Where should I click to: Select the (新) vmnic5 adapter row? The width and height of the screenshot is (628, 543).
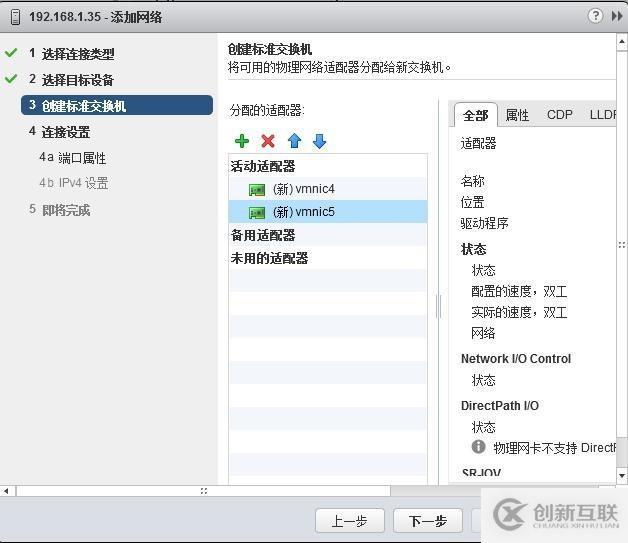[x=328, y=212]
